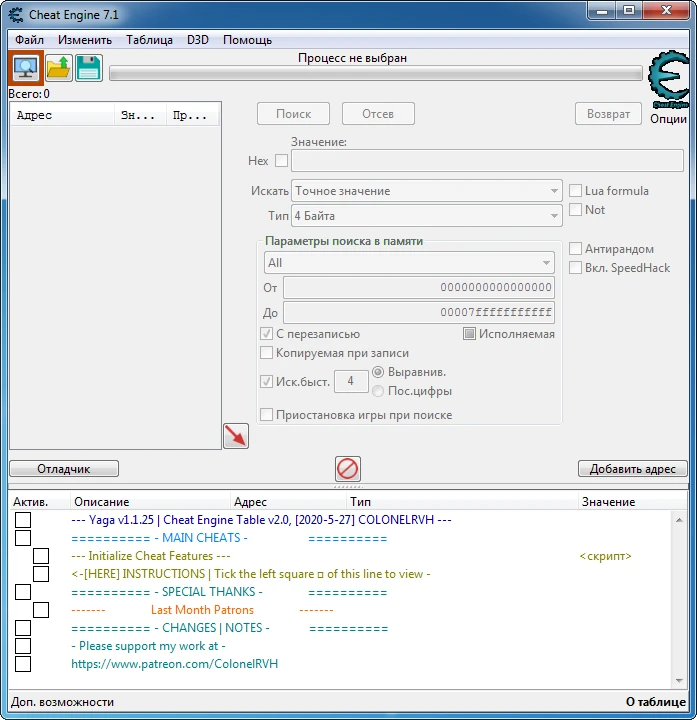697x720 pixels.
Task: Select the Выравнив. radio button
Action: (x=378, y=372)
